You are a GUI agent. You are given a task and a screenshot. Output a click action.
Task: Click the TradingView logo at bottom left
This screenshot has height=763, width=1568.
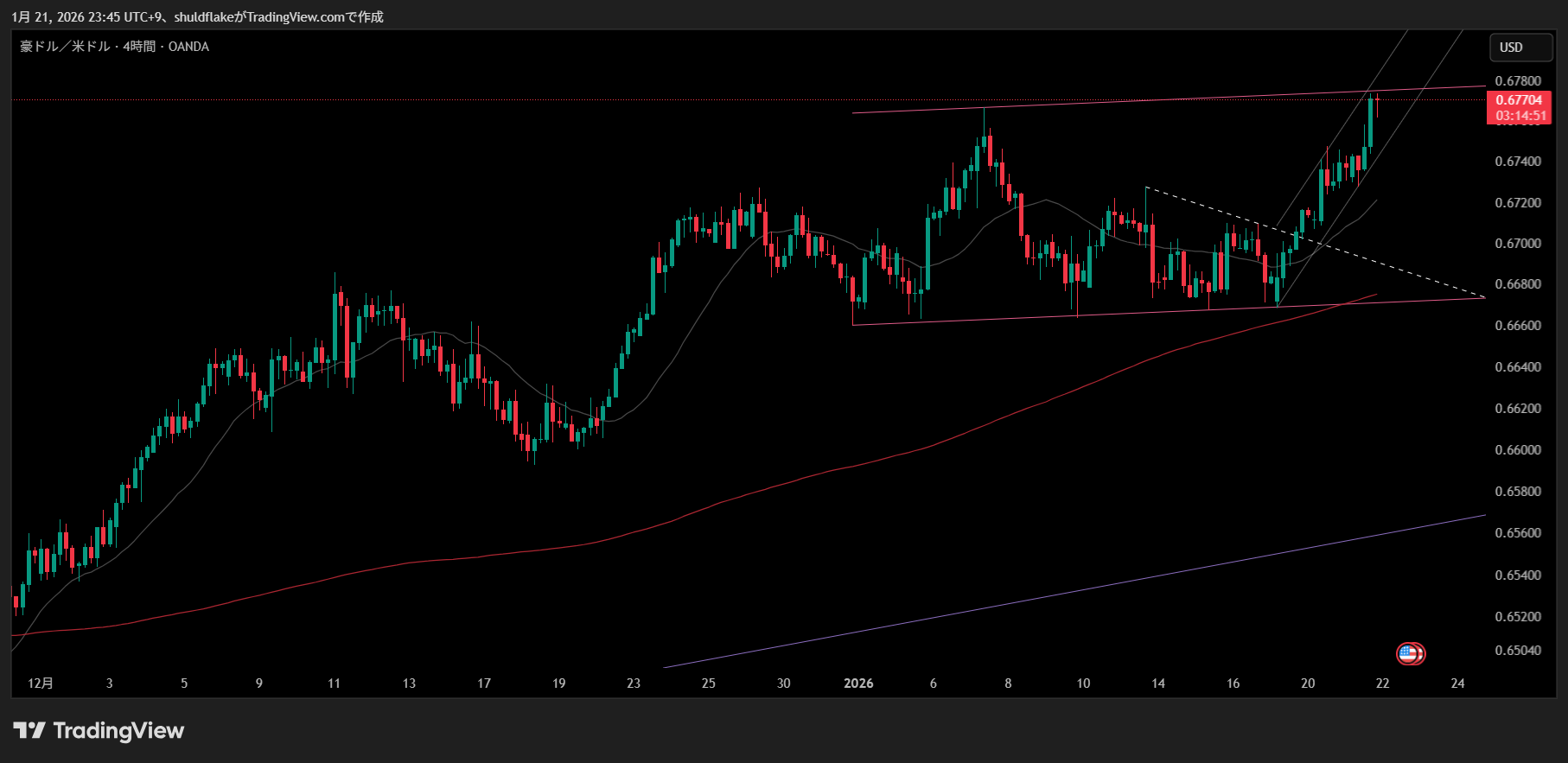point(99,731)
